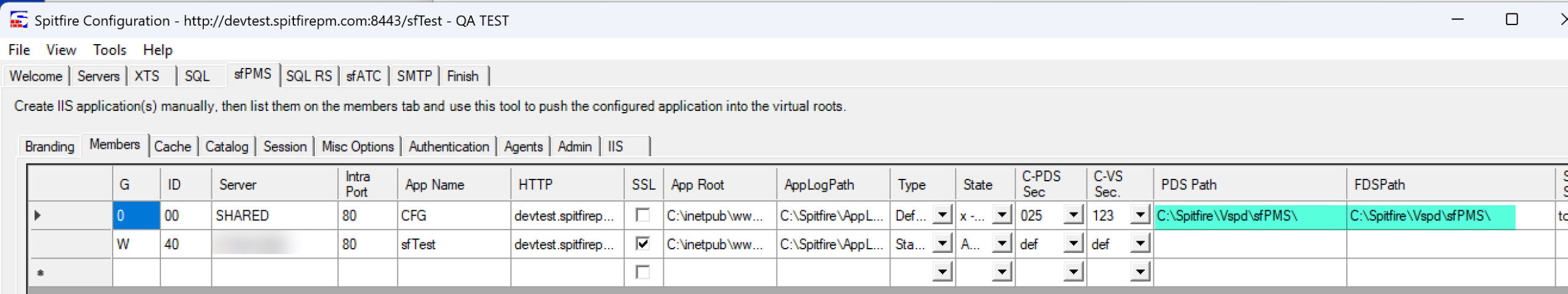Image resolution: width=1568 pixels, height=294 pixels.
Task: Sort by the Server column header
Action: pos(275,184)
